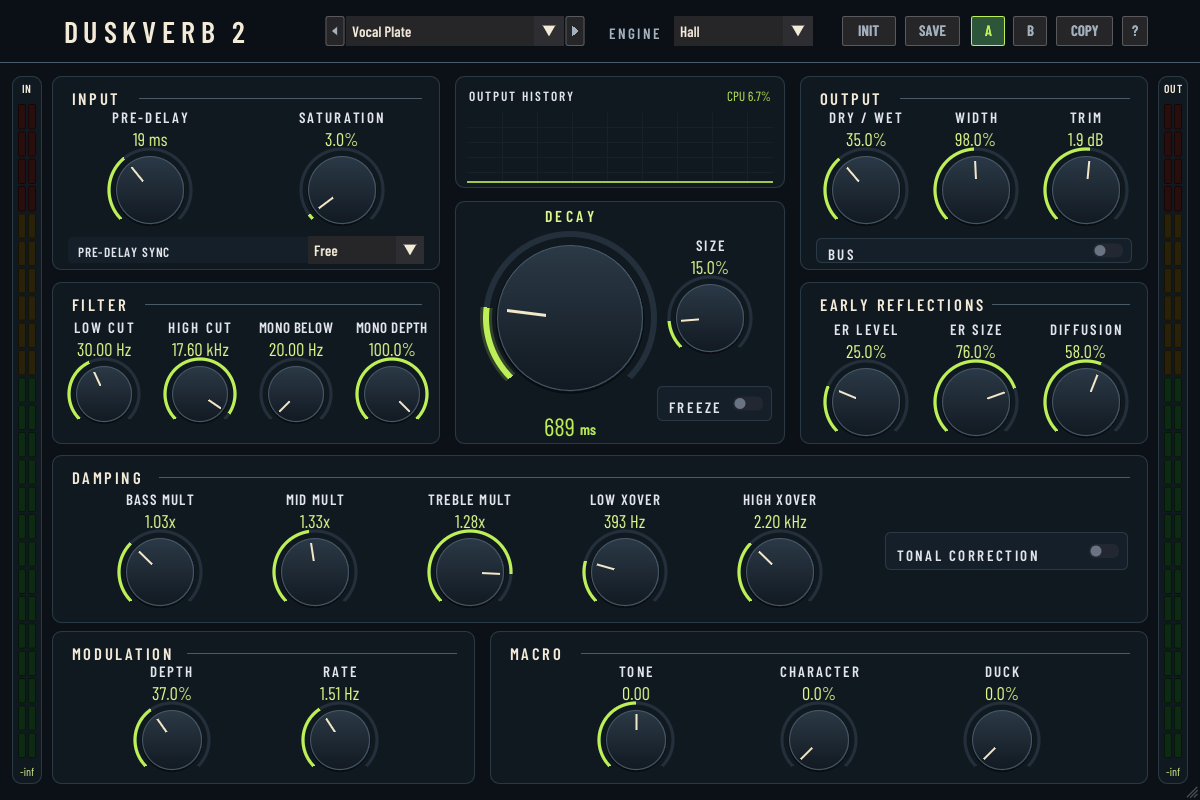
Task: Open the Vocal Plate preset dropdown
Action: point(455,31)
